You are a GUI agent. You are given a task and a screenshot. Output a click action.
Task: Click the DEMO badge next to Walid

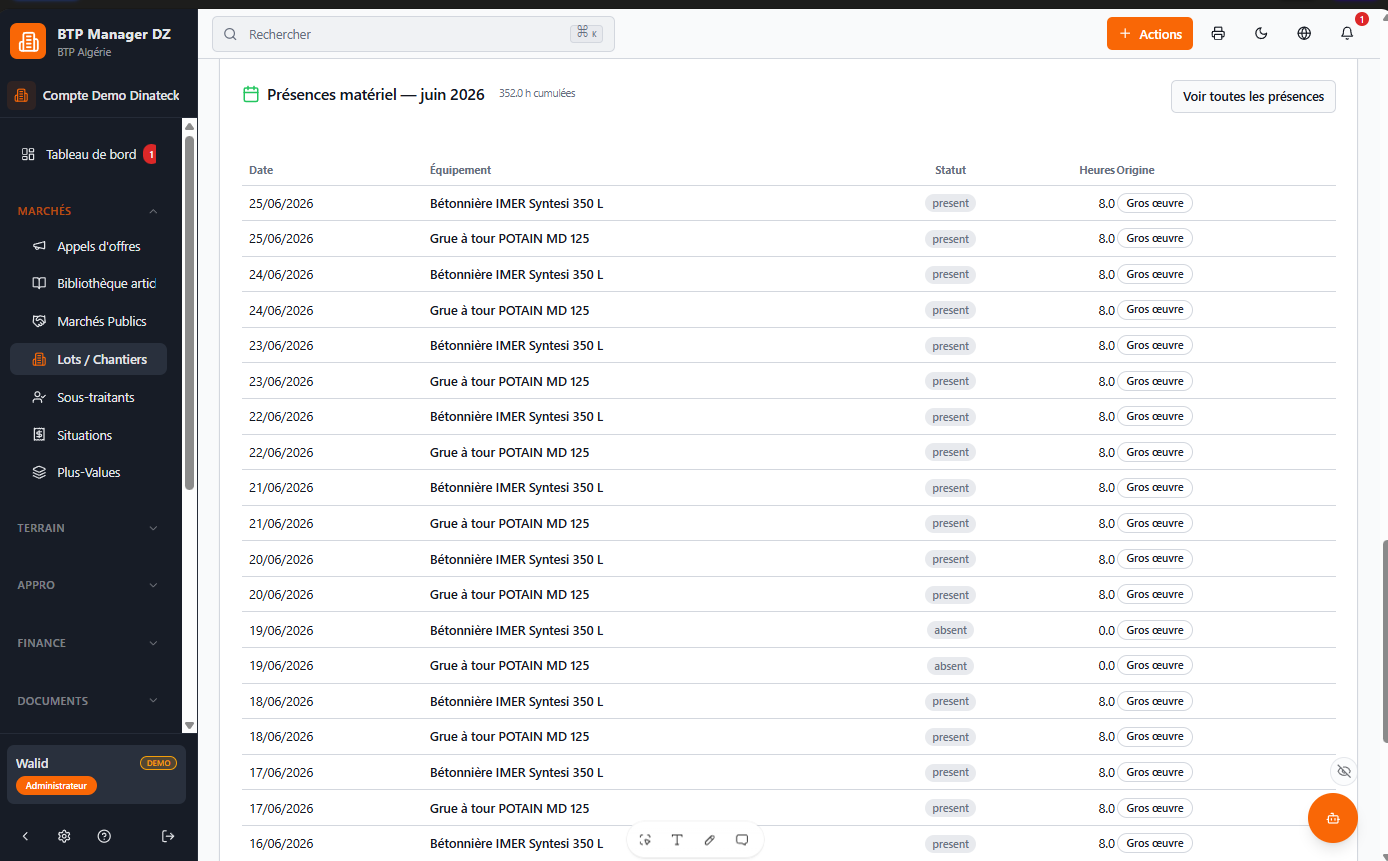(x=158, y=763)
